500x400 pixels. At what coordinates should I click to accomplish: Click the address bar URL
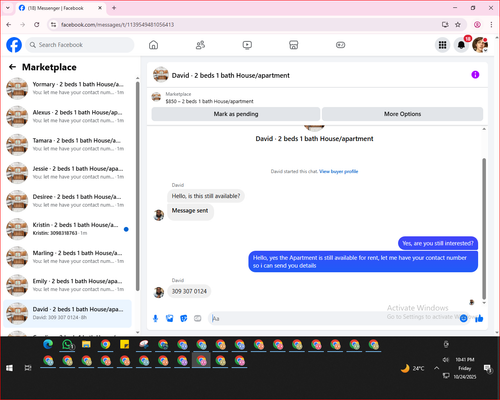117,25
